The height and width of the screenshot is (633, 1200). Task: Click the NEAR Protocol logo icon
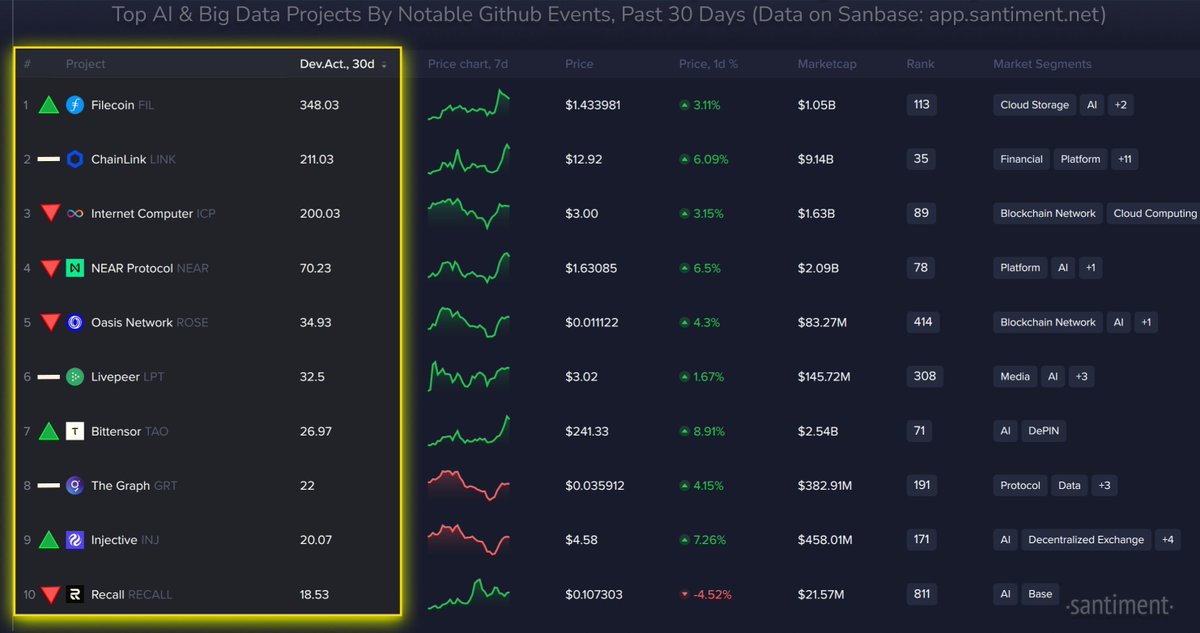[75, 268]
